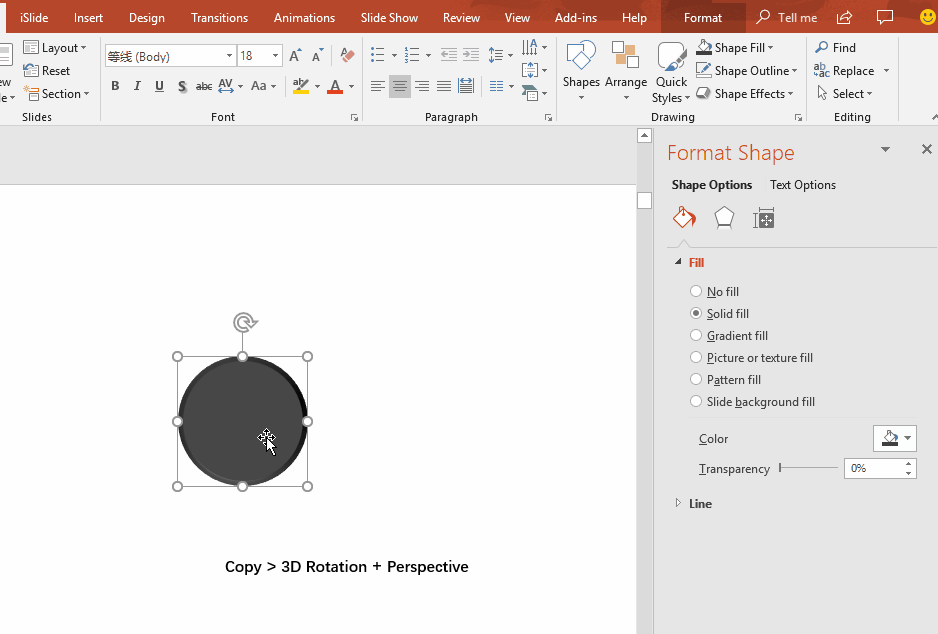Select the Fill & Line icon in Format Shape

(x=684, y=217)
